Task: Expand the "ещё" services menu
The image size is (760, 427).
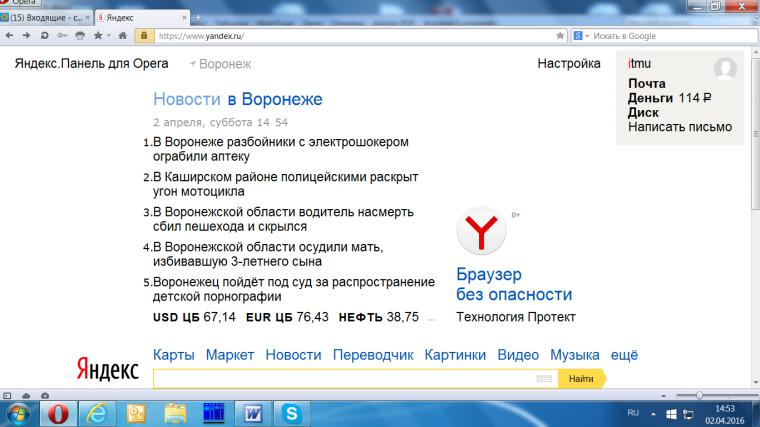Action: coord(624,355)
